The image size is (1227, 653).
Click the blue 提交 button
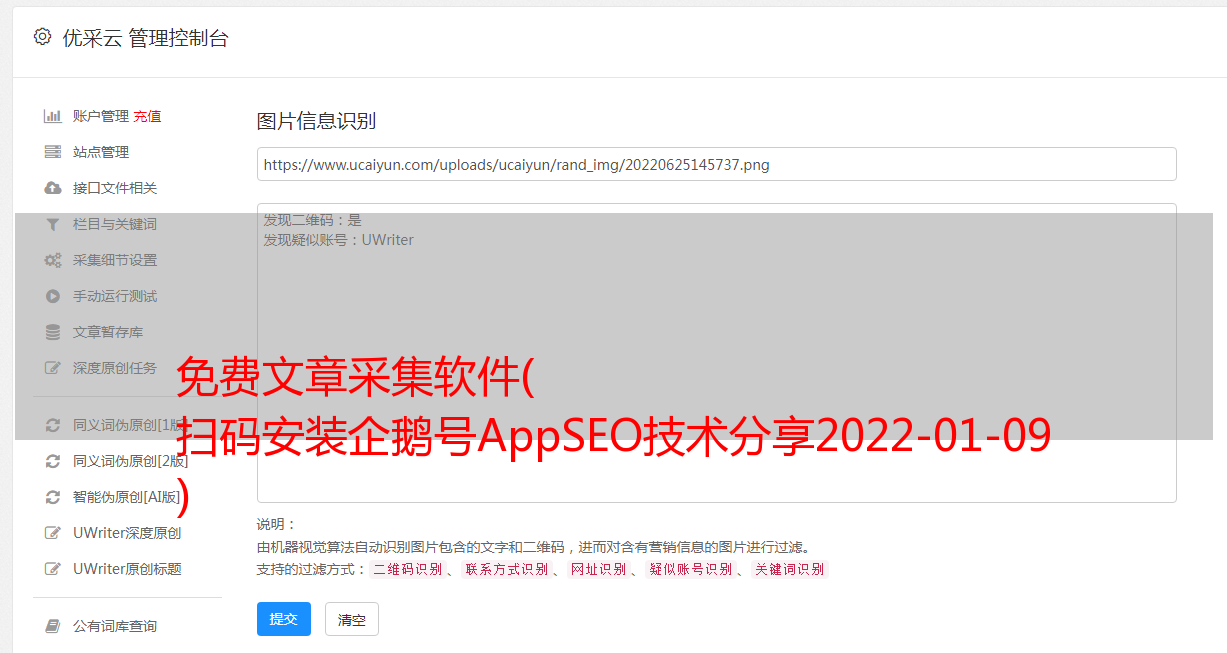pyautogui.click(x=284, y=619)
